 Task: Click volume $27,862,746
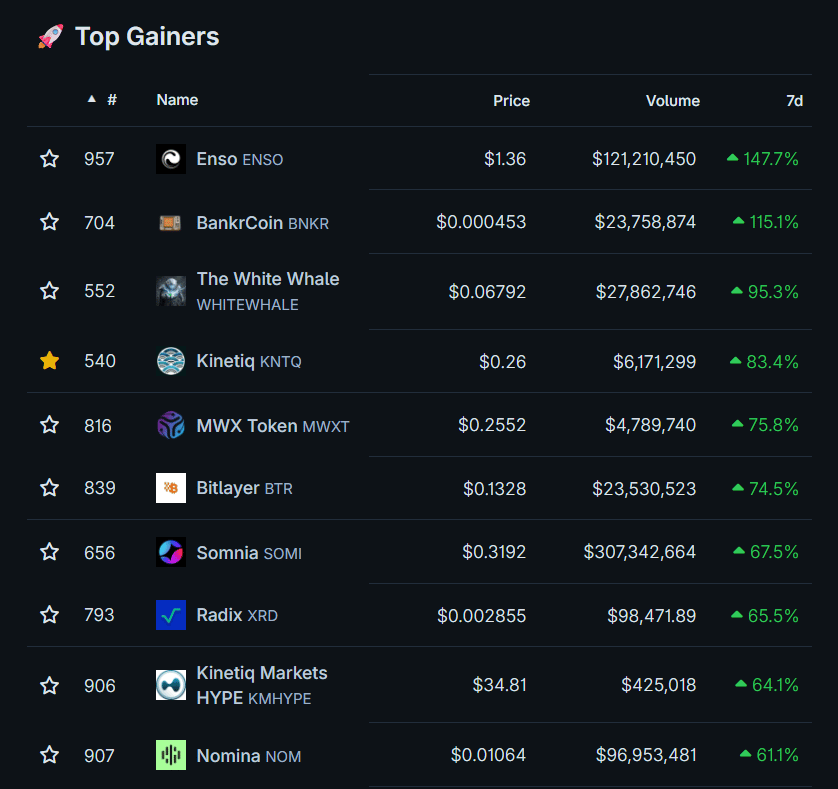[x=646, y=291]
